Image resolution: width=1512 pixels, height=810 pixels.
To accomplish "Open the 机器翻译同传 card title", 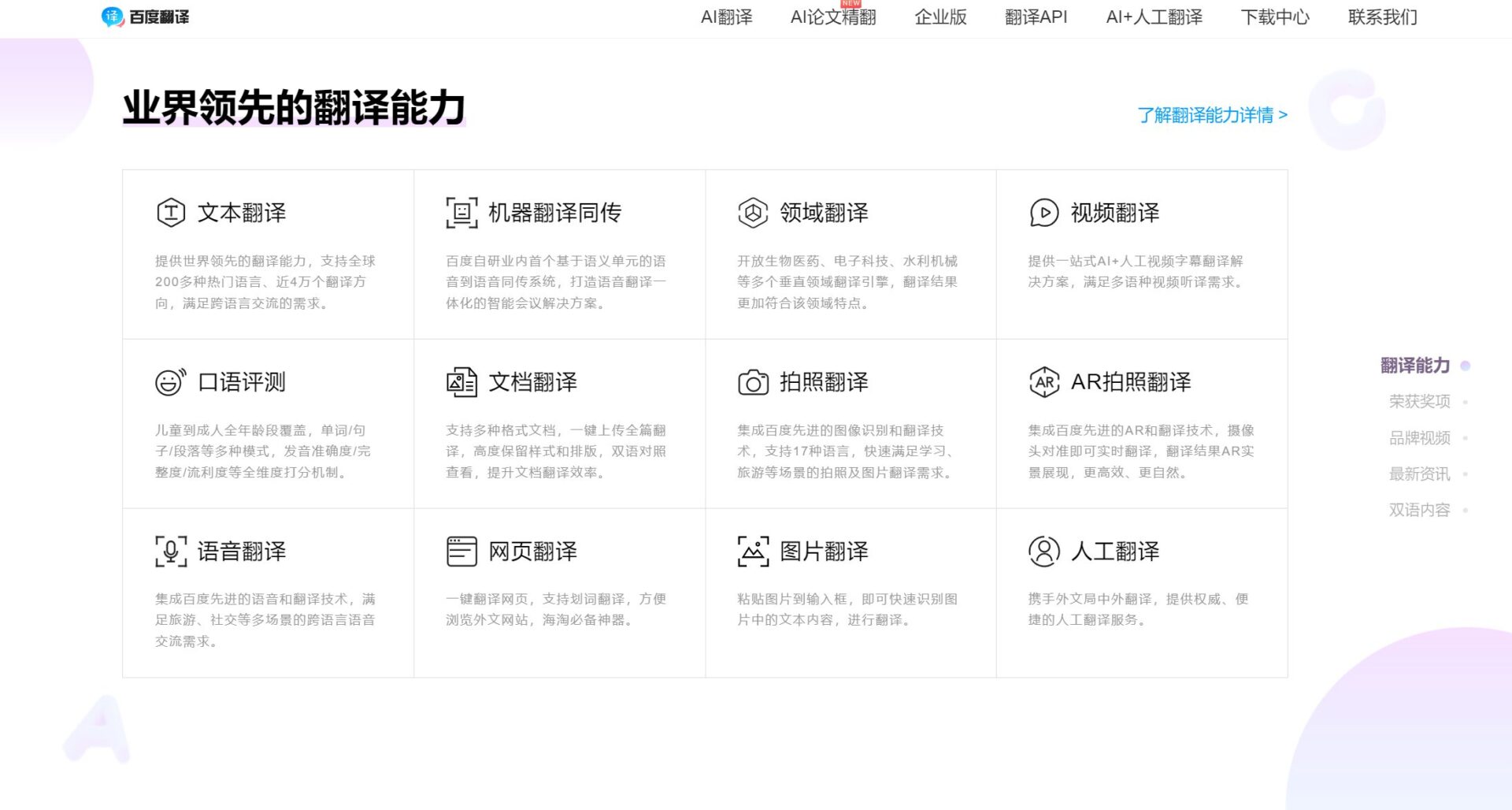I will coord(555,213).
